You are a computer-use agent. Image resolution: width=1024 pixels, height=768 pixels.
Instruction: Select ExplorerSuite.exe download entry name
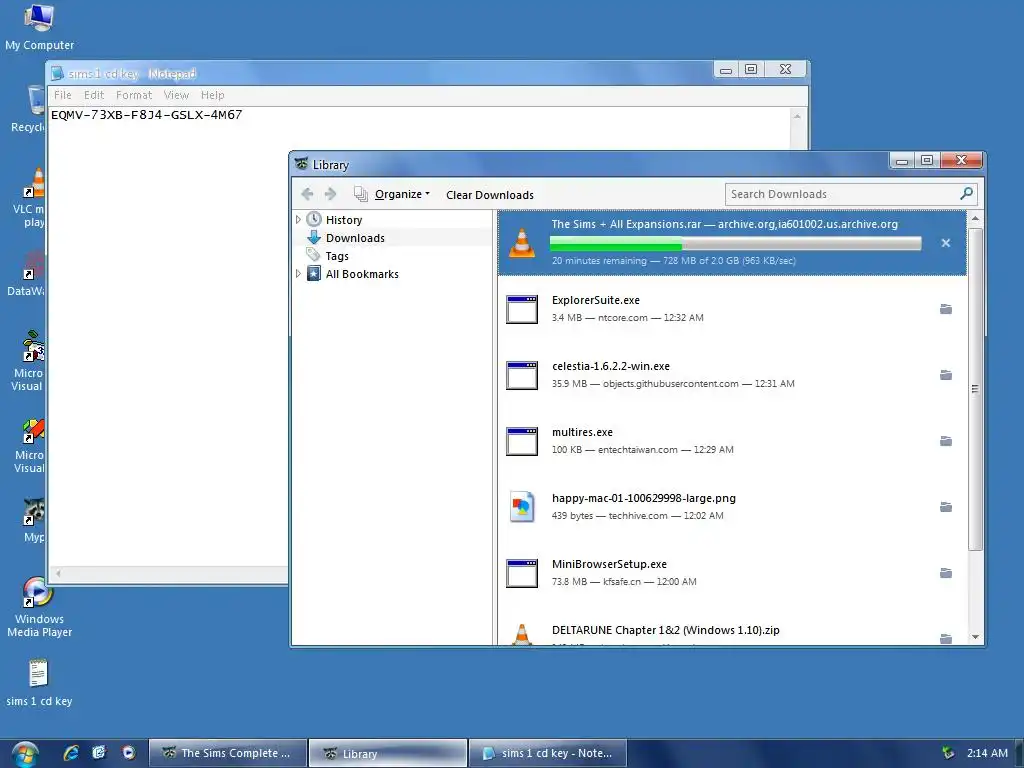pos(596,300)
